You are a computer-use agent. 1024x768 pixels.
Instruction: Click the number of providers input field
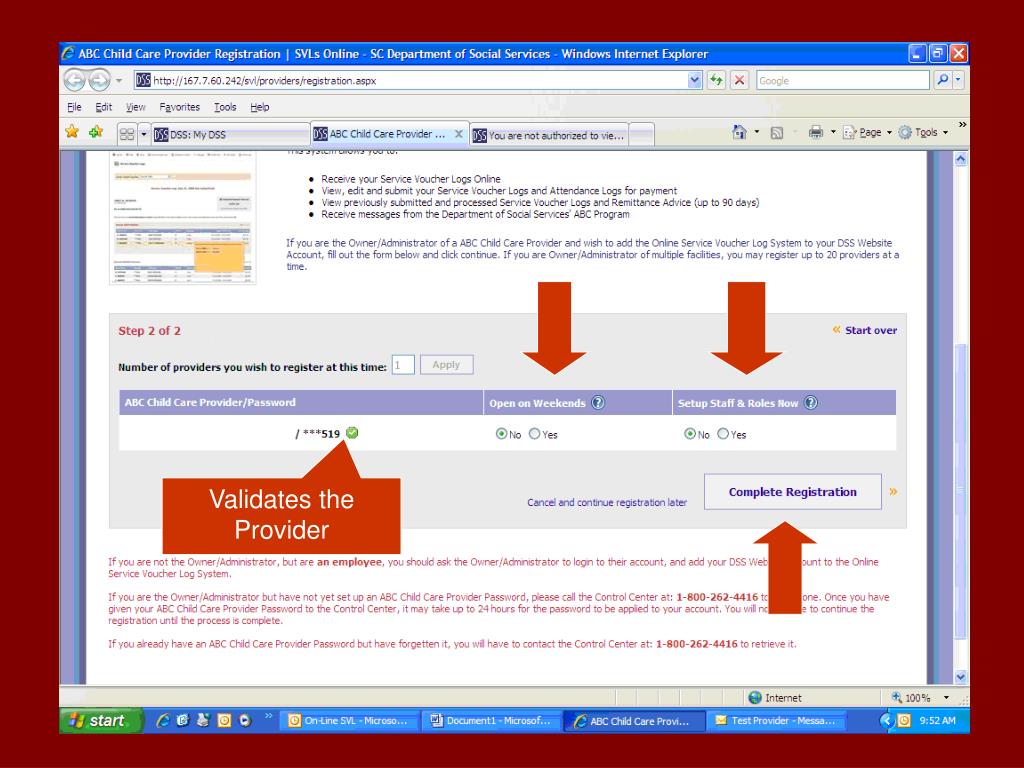(x=403, y=365)
